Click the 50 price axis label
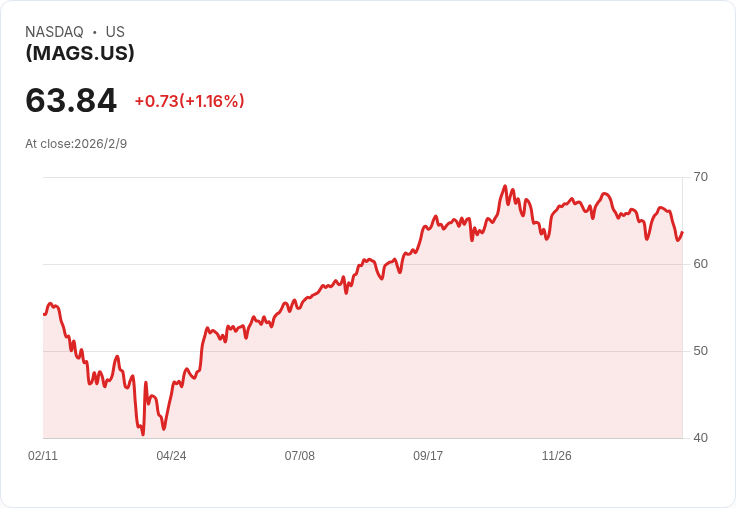 click(x=700, y=351)
